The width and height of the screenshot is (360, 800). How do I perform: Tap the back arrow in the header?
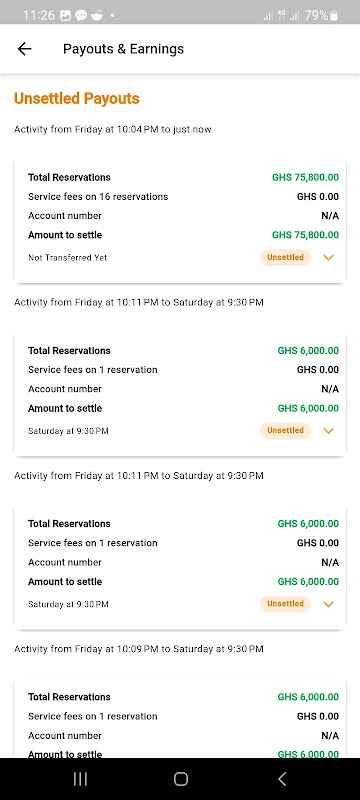coord(24,49)
